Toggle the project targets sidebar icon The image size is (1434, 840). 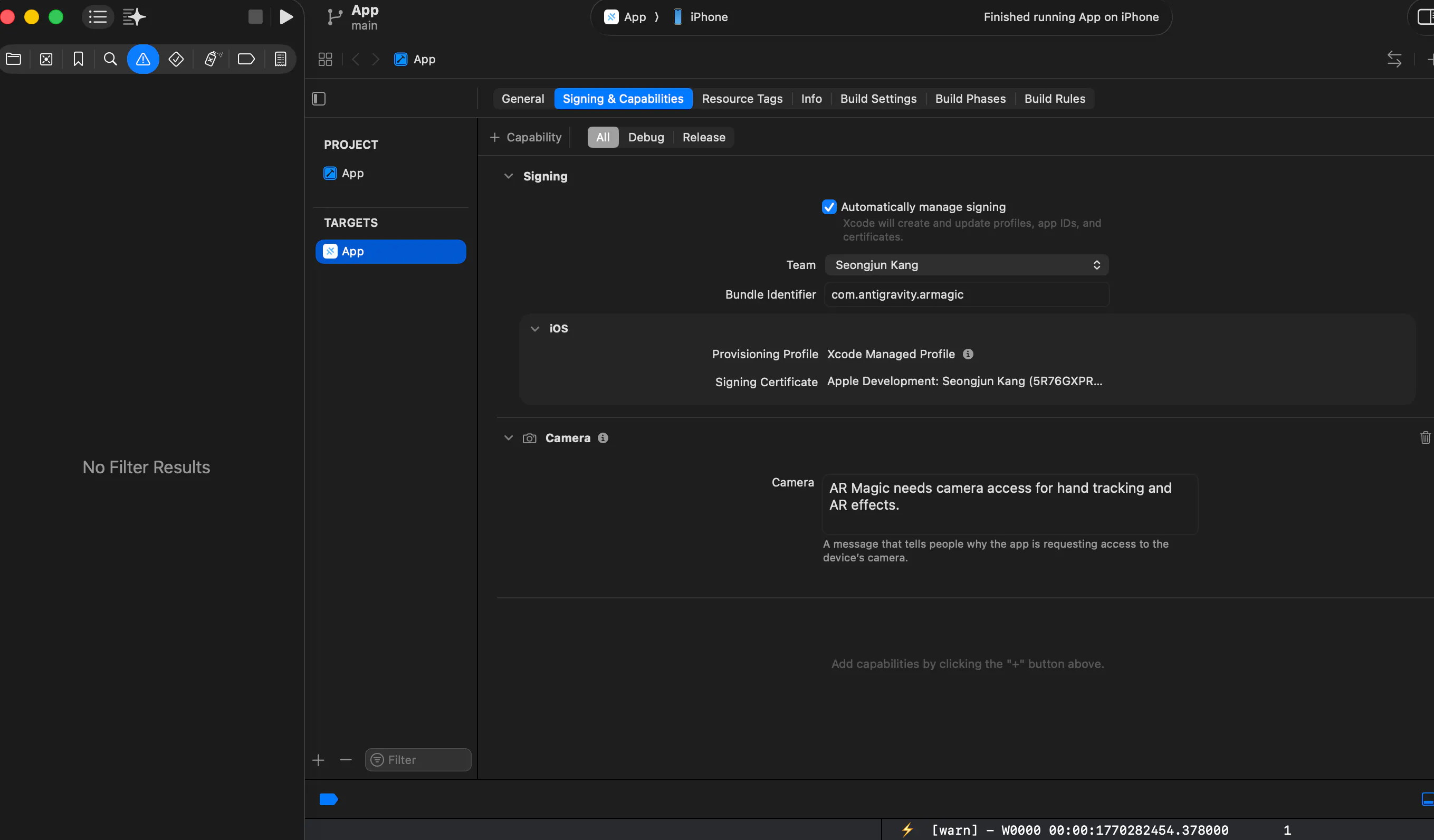[319, 99]
